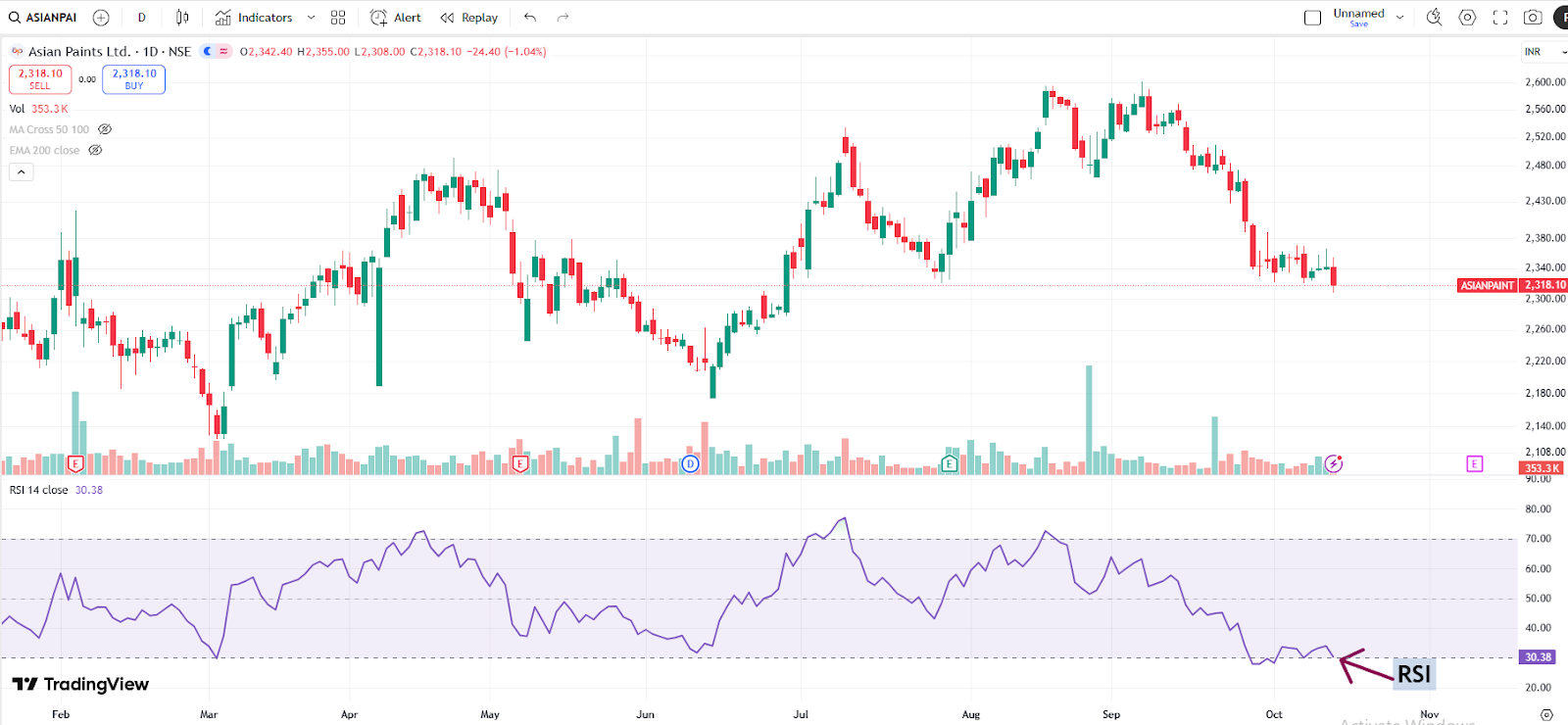This screenshot has width=1568, height=725.
Task: Tick the layout checkbox beside Unnamed
Action: click(1312, 18)
